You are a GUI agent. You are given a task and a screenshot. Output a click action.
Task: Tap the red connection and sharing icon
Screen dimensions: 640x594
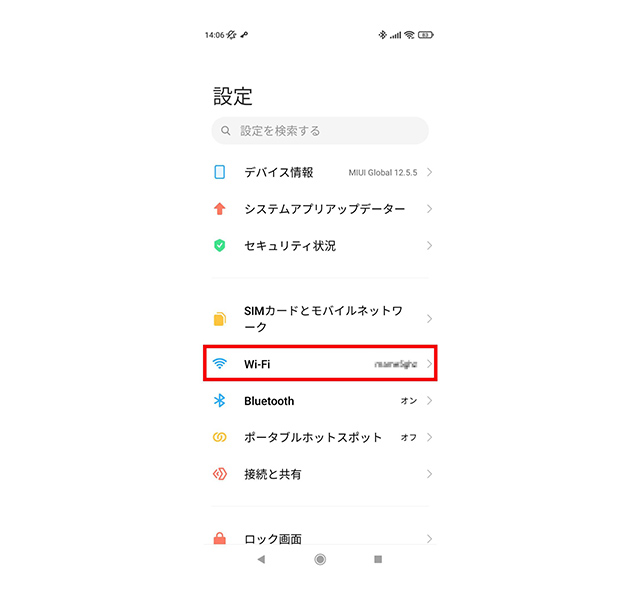pyautogui.click(x=220, y=474)
